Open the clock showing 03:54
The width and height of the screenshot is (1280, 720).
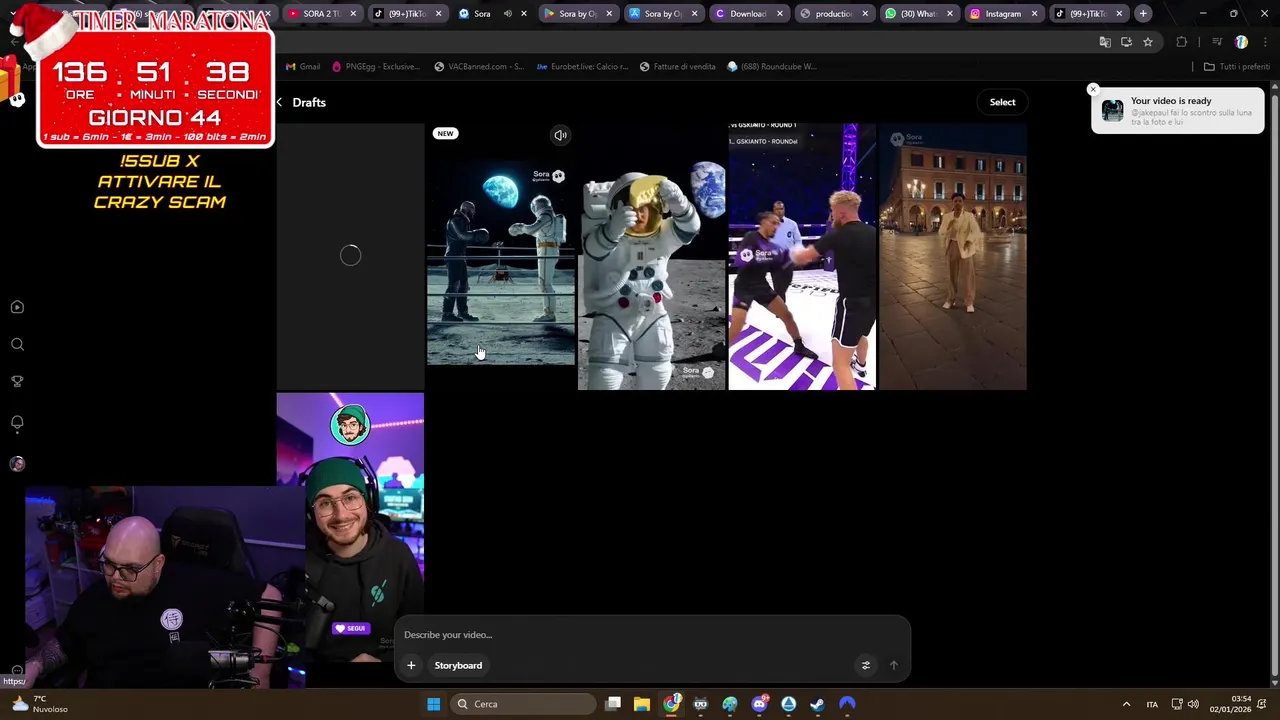[1230, 704]
